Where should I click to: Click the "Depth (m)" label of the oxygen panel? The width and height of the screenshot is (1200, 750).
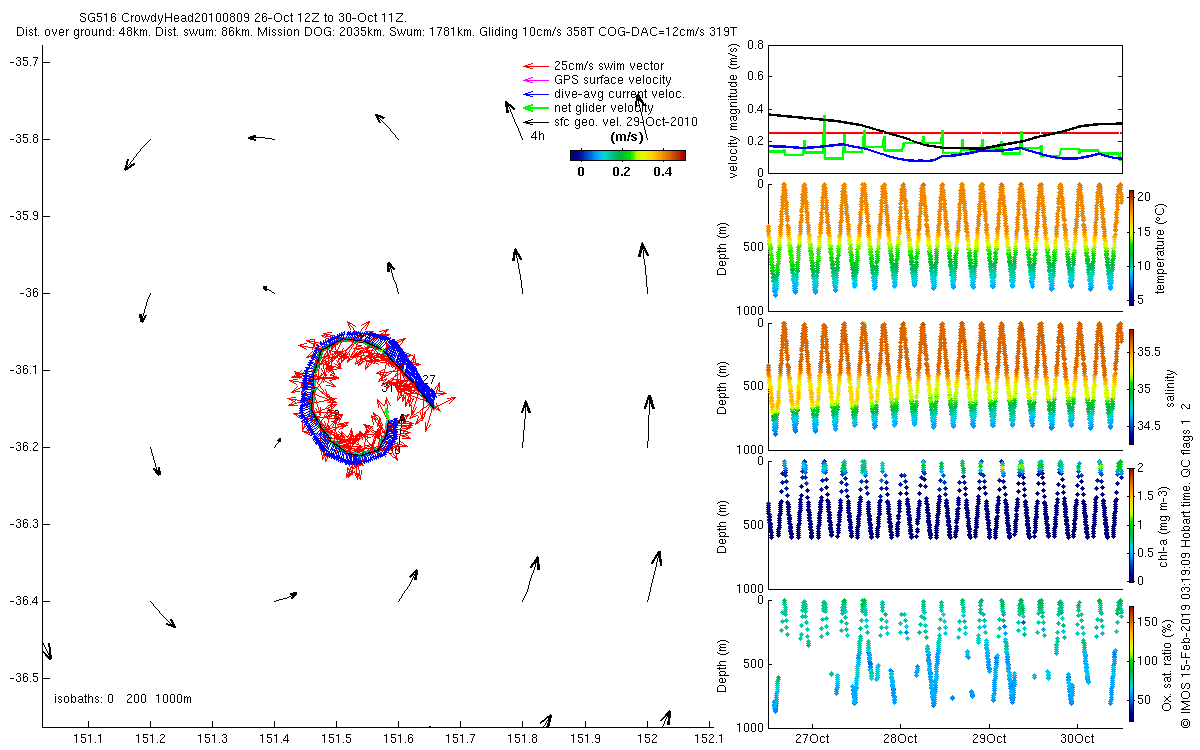coord(724,663)
